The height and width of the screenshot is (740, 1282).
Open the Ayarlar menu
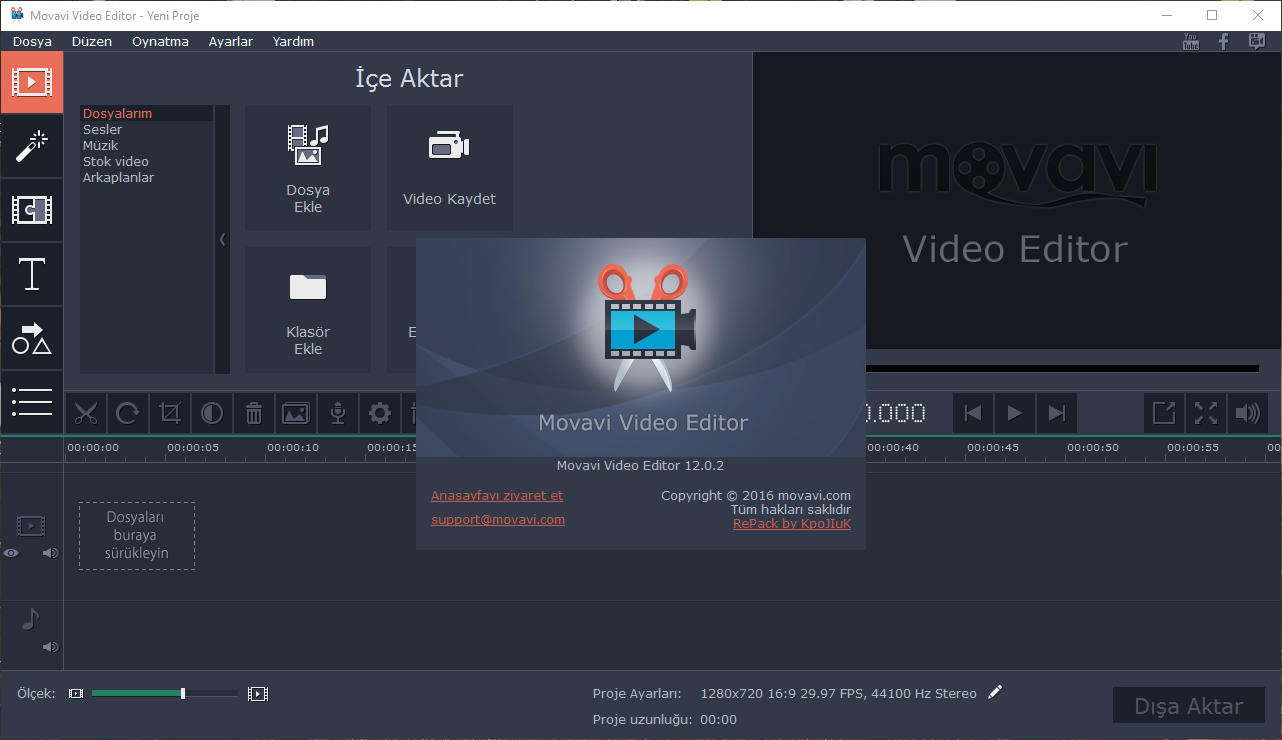click(x=231, y=41)
